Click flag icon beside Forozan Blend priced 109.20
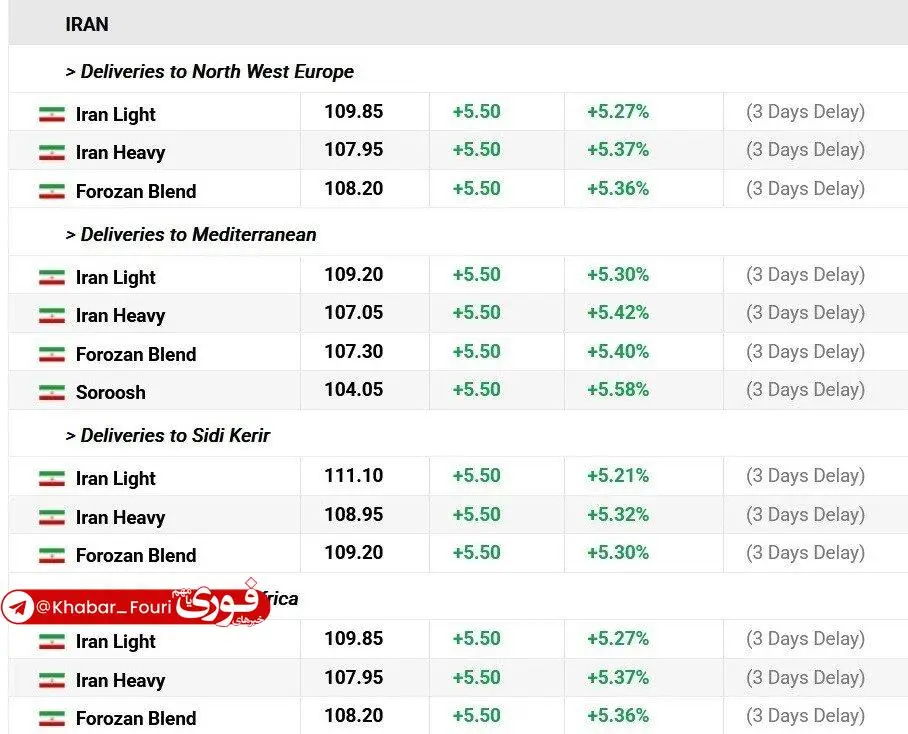Viewport: 908px width, 734px height. [51, 556]
